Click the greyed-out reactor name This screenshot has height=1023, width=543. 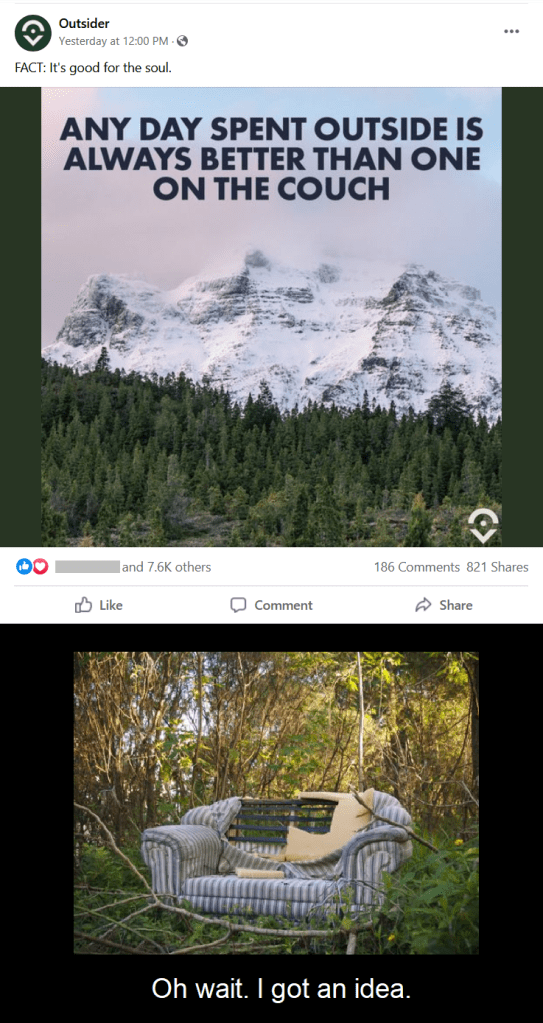point(87,567)
